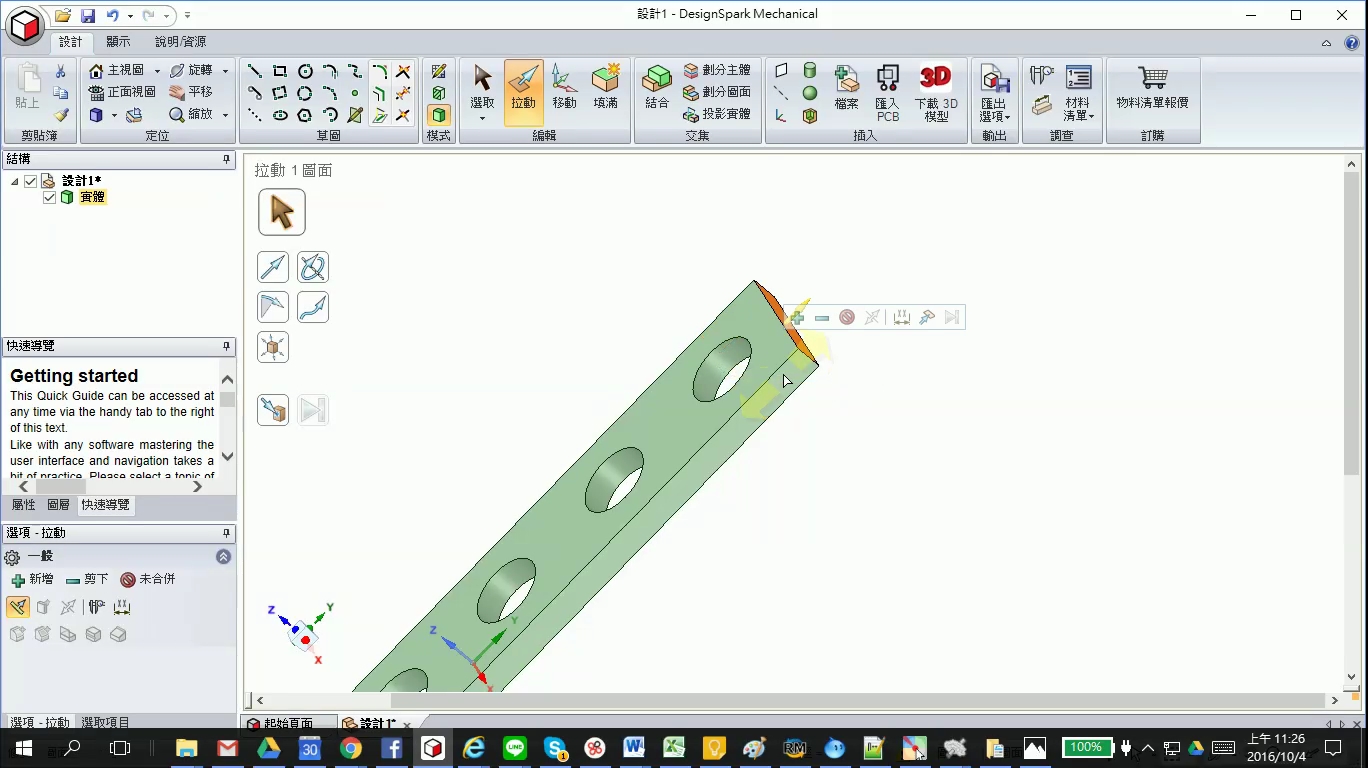Image resolution: width=1368 pixels, height=768 pixels.
Task: Close the 設計1 document tab
Action: coord(407,725)
